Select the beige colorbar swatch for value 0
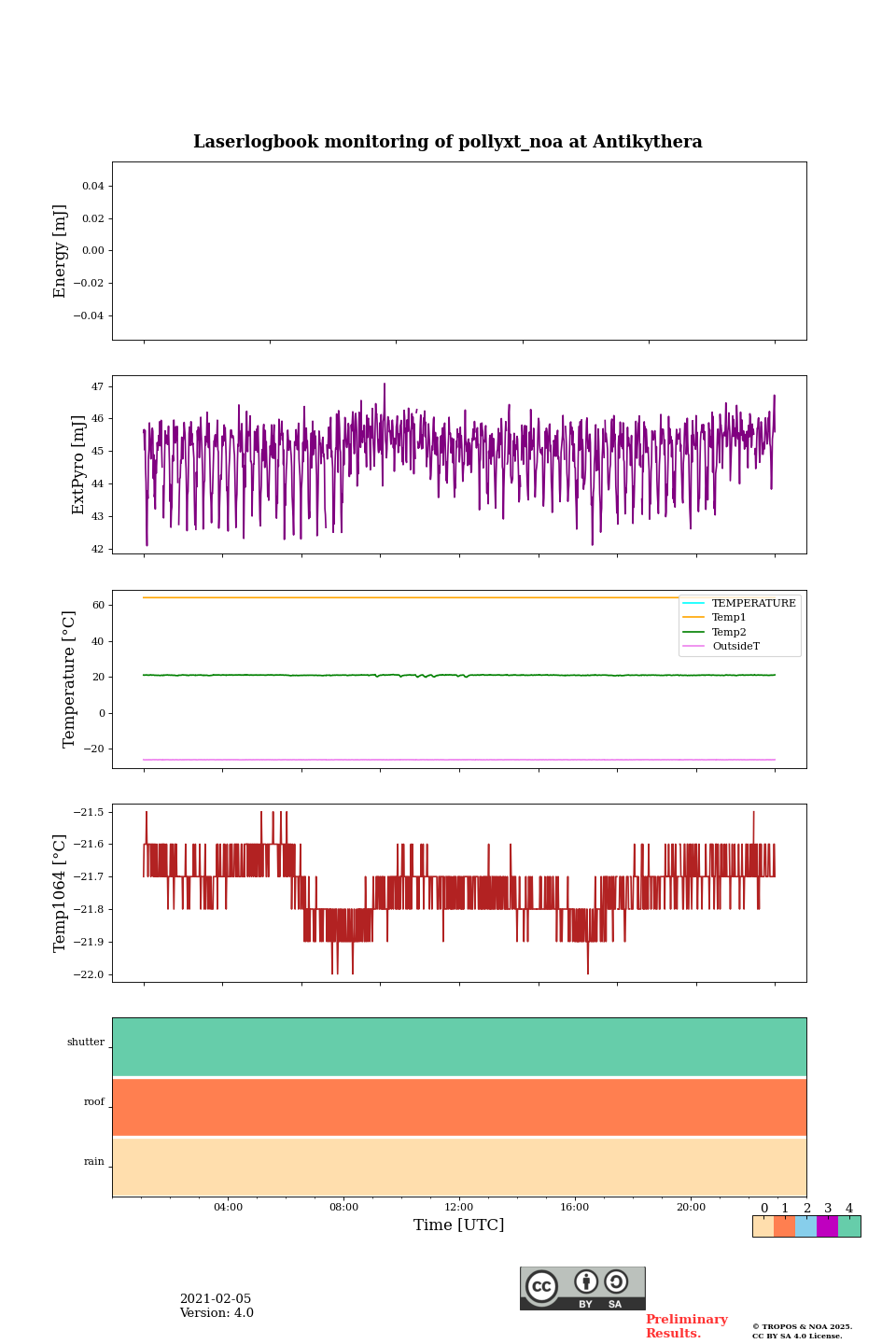Image resolution: width=896 pixels, height=1344 pixels. coord(763,1226)
